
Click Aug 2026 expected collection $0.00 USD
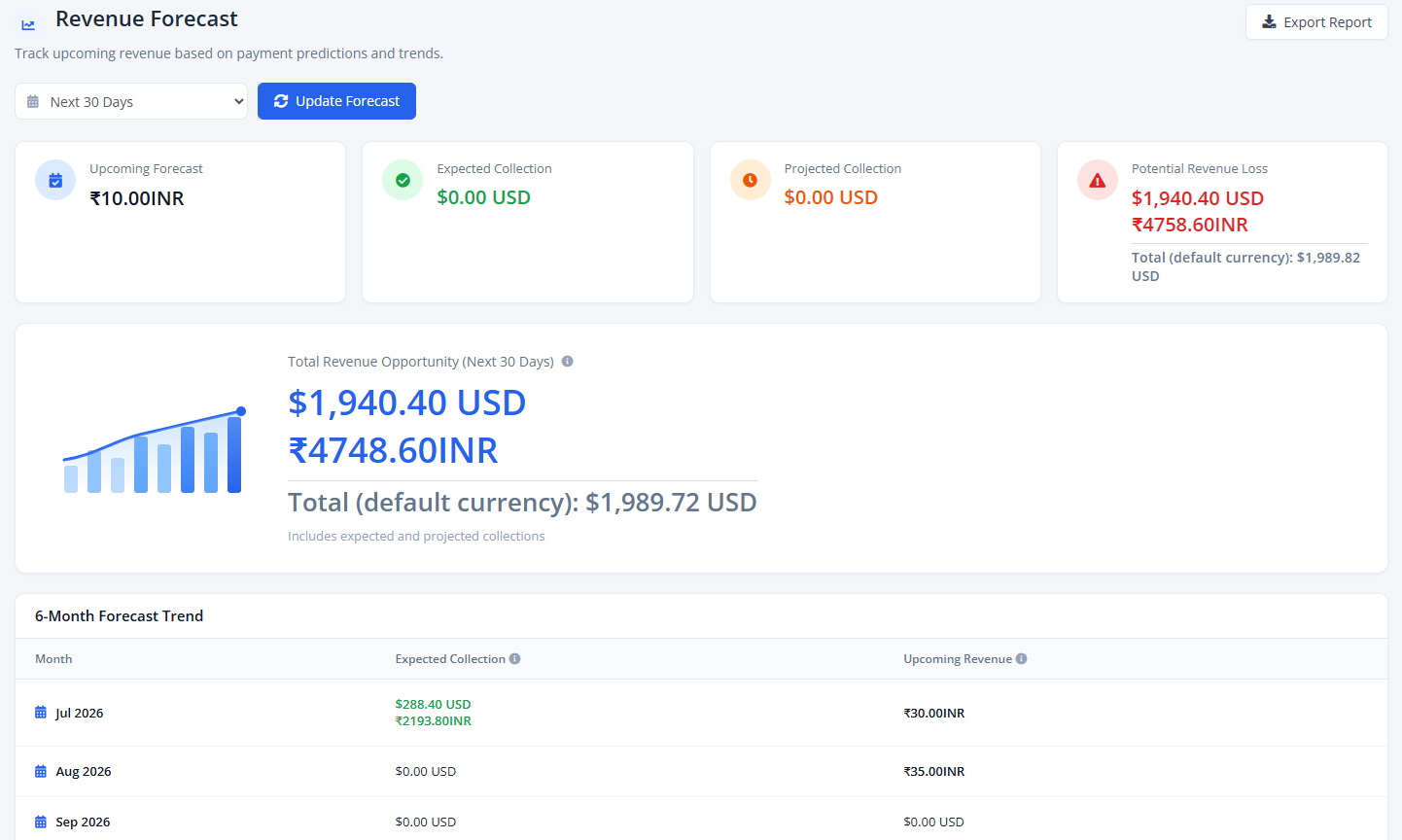point(426,771)
